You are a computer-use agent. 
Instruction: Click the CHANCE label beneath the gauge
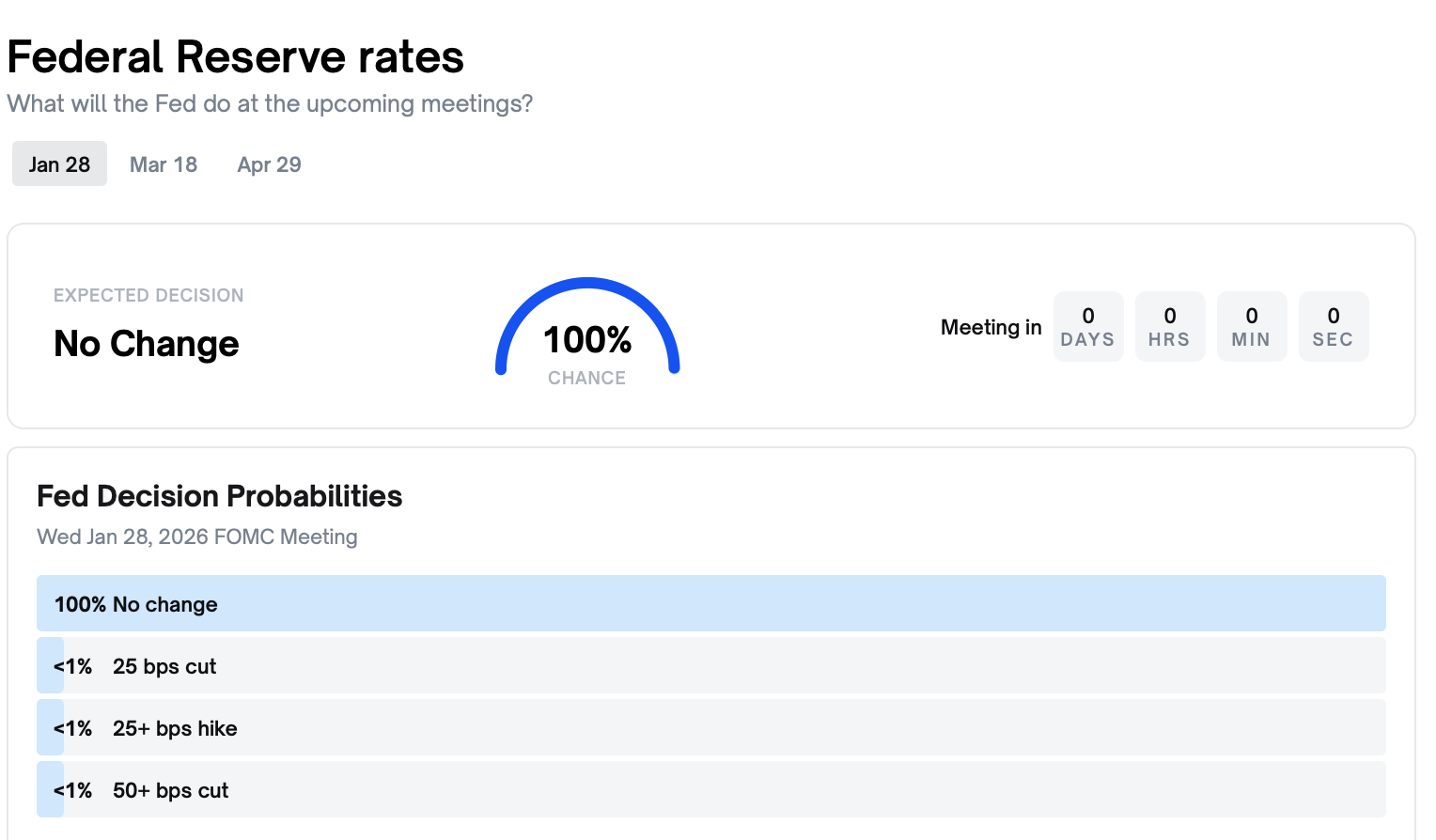coord(586,378)
